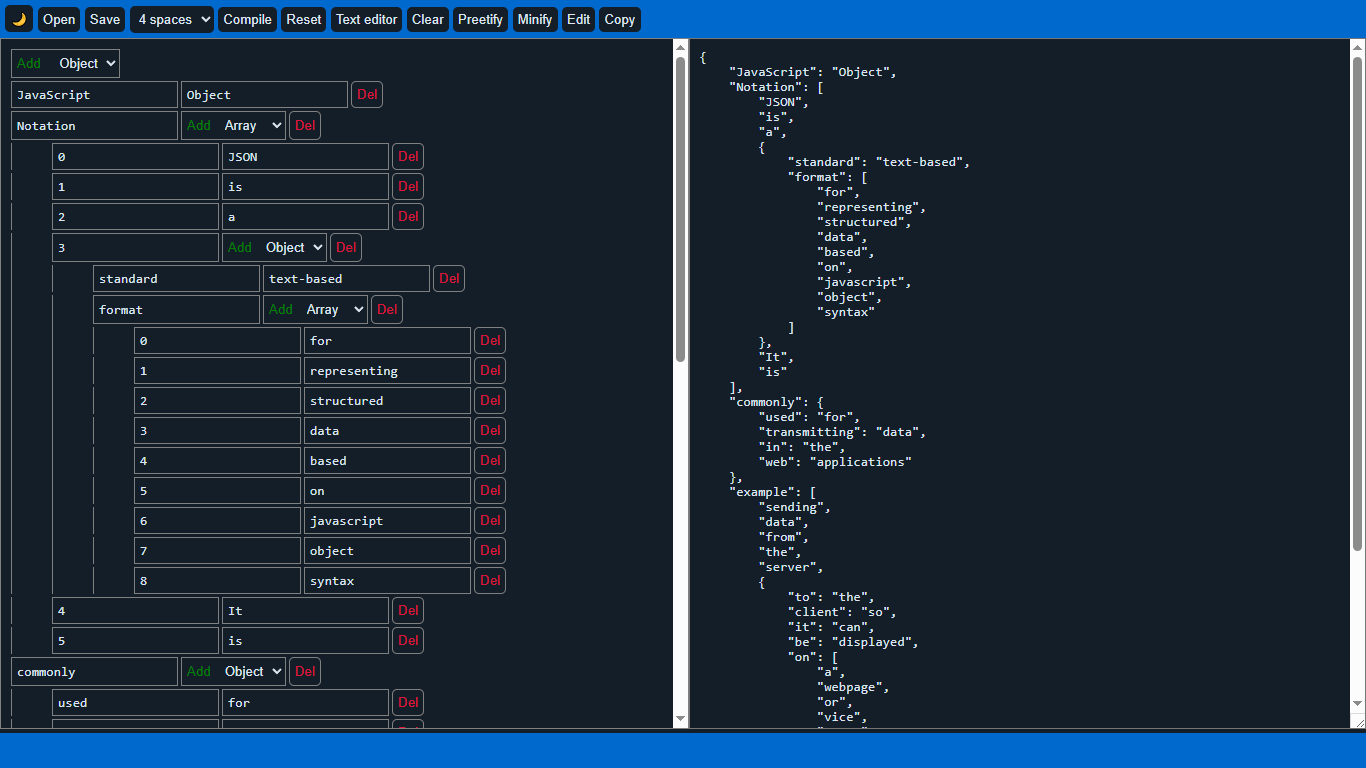Click the standard key field

[x=176, y=279]
